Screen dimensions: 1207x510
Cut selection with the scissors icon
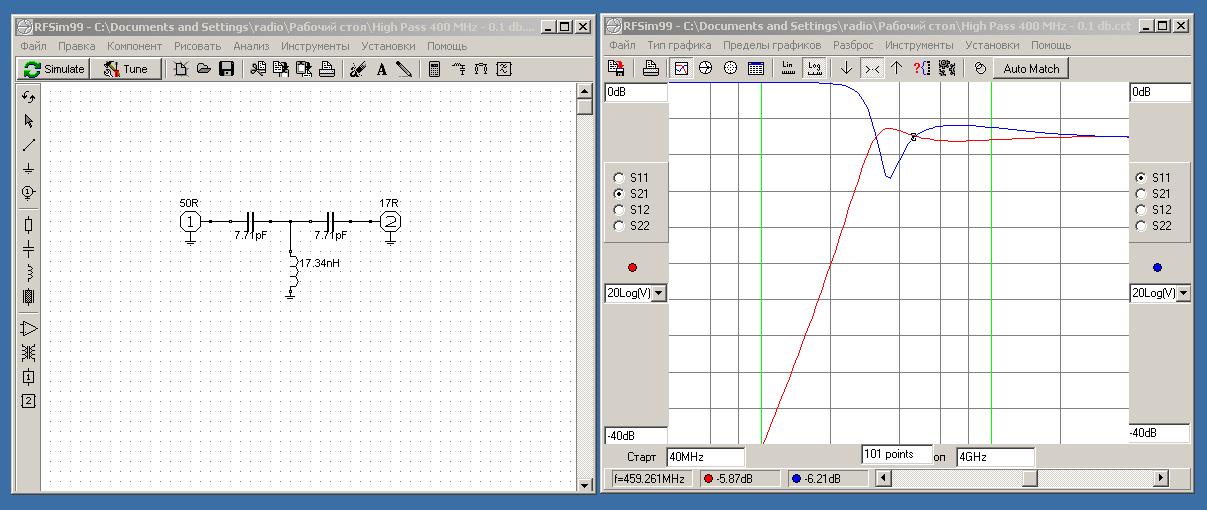point(258,69)
